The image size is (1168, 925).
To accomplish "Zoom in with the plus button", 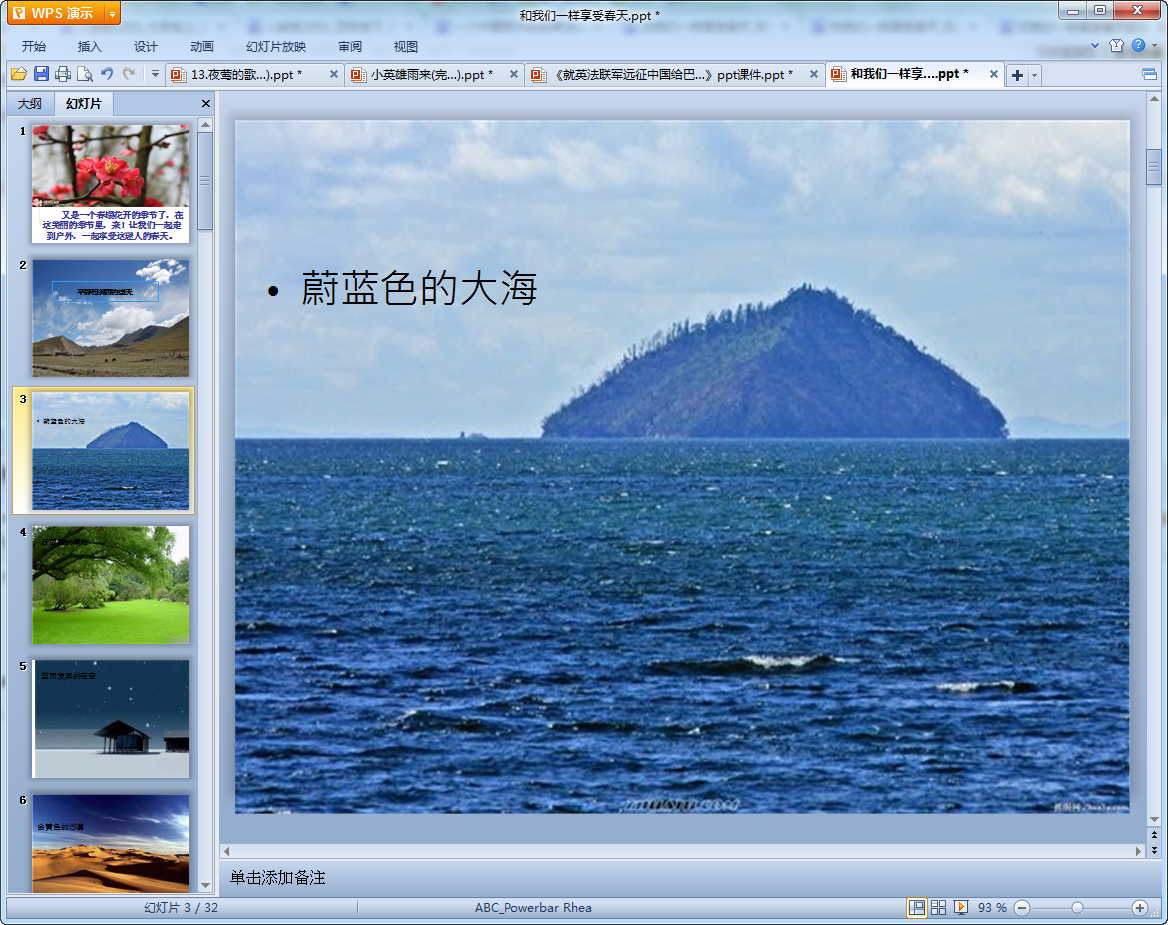I will [x=1140, y=907].
